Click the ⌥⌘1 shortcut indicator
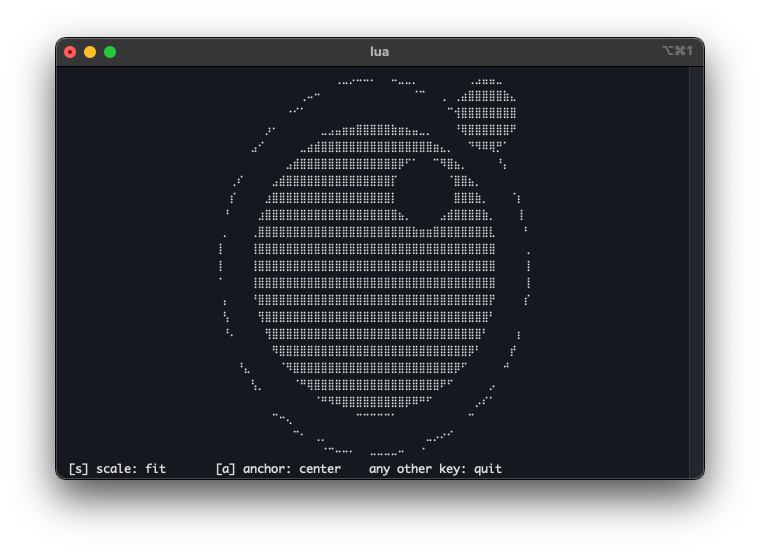This screenshot has width=760, height=553. point(678,51)
